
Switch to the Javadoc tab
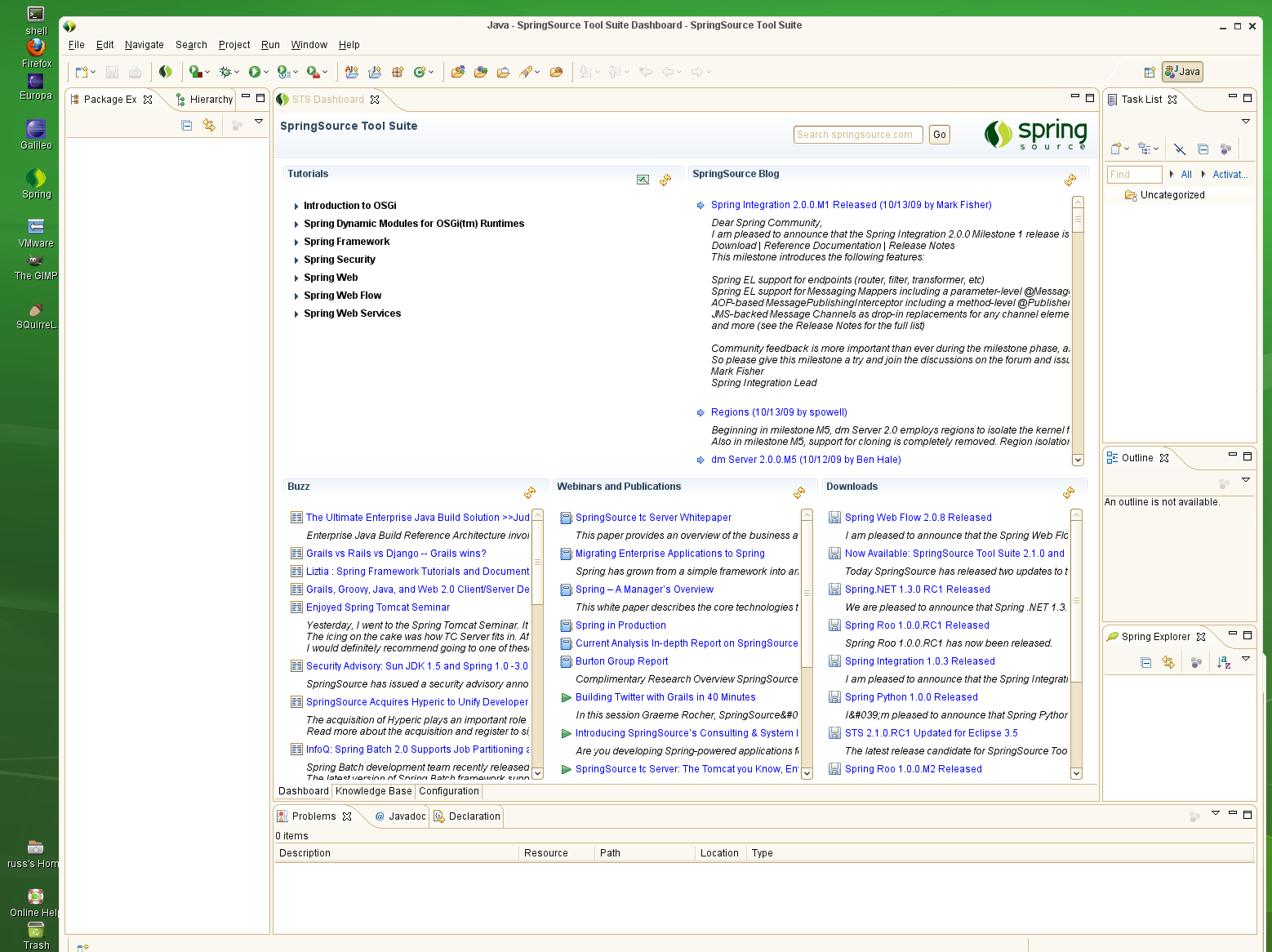[x=400, y=816]
